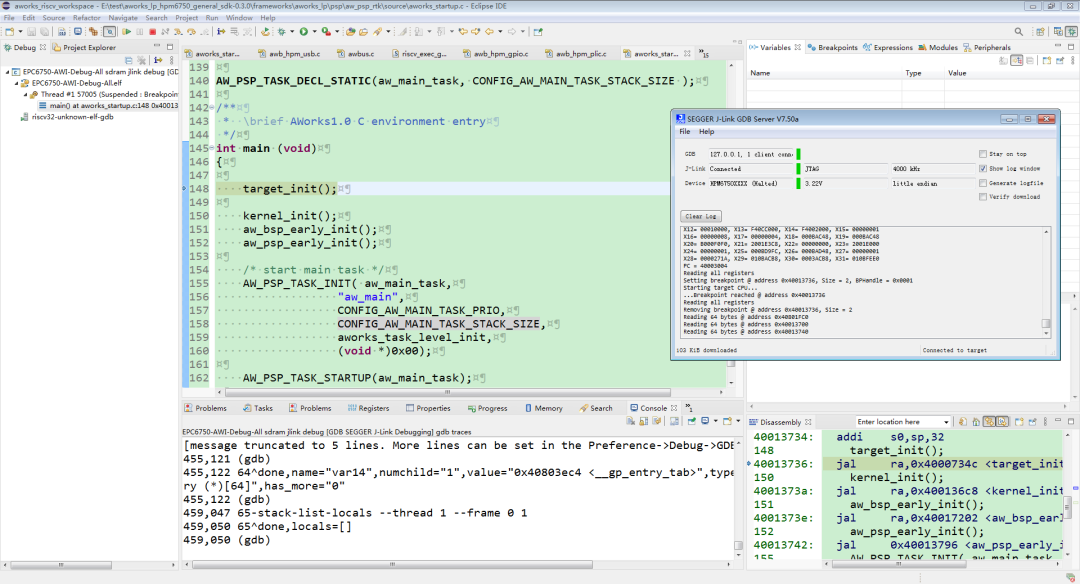Uncheck Show log window option
This screenshot has width=1080, height=584.
pos(984,169)
